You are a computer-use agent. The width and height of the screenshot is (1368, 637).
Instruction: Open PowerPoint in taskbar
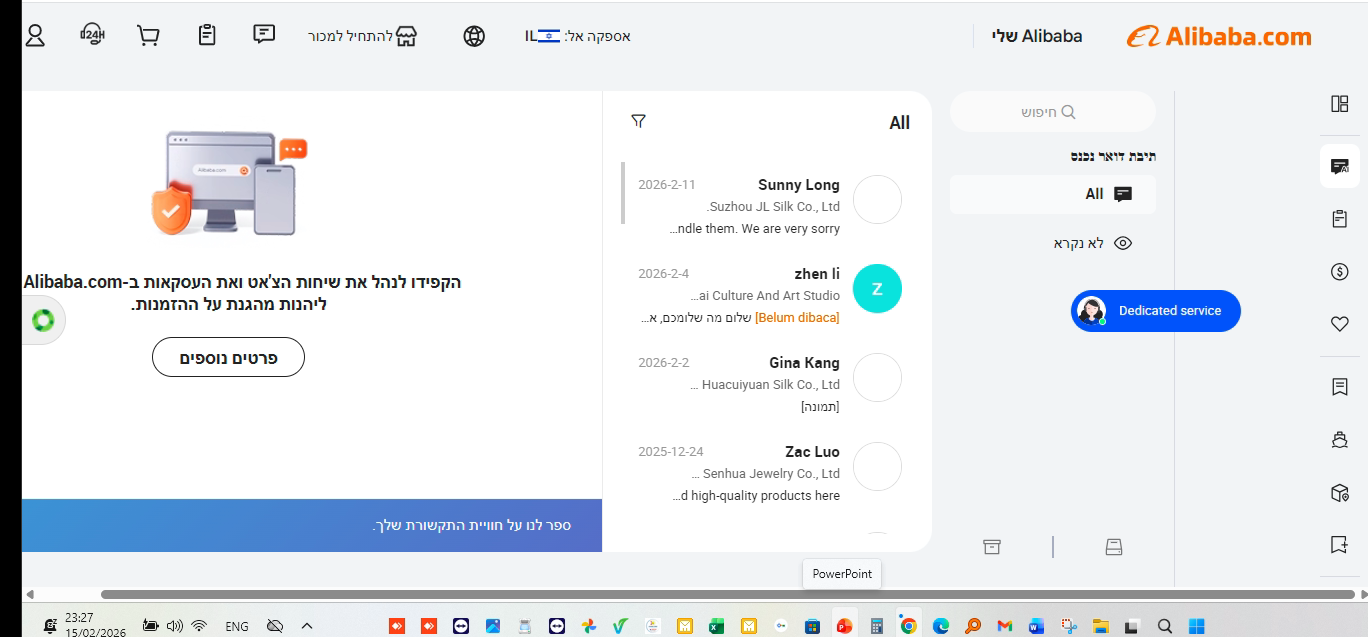[x=844, y=626]
